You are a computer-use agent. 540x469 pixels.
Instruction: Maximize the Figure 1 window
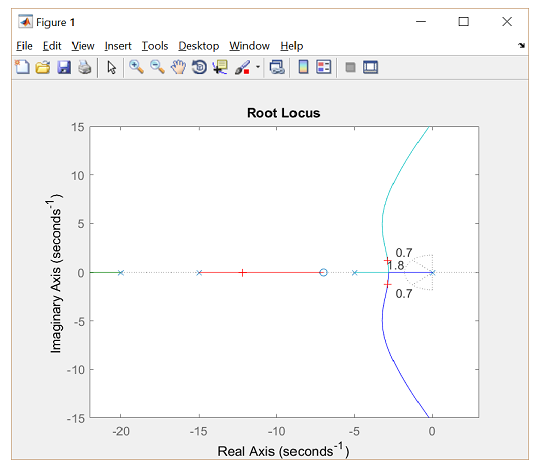[464, 22]
